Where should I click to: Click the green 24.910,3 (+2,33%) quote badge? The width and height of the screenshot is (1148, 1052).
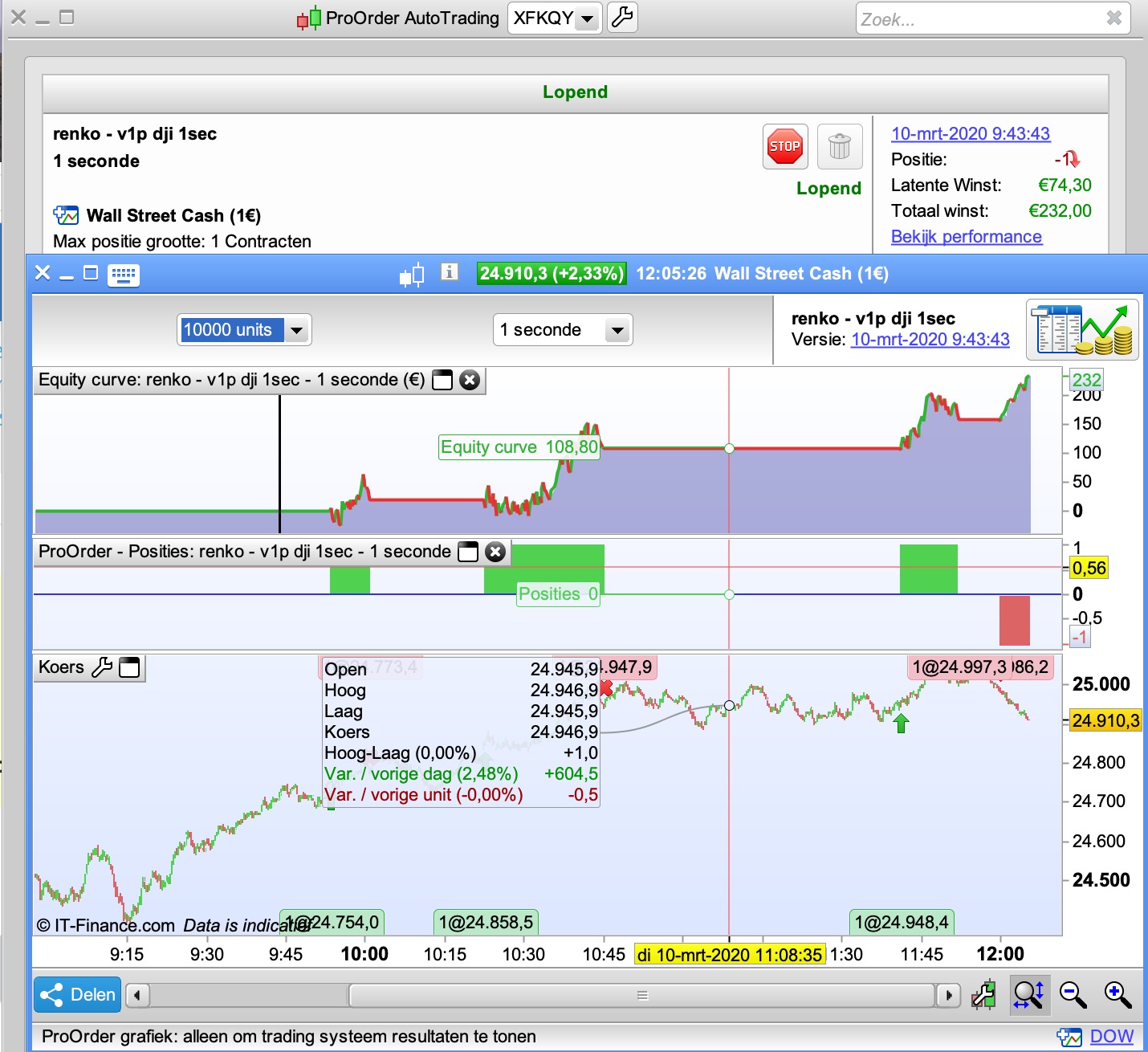(x=552, y=274)
